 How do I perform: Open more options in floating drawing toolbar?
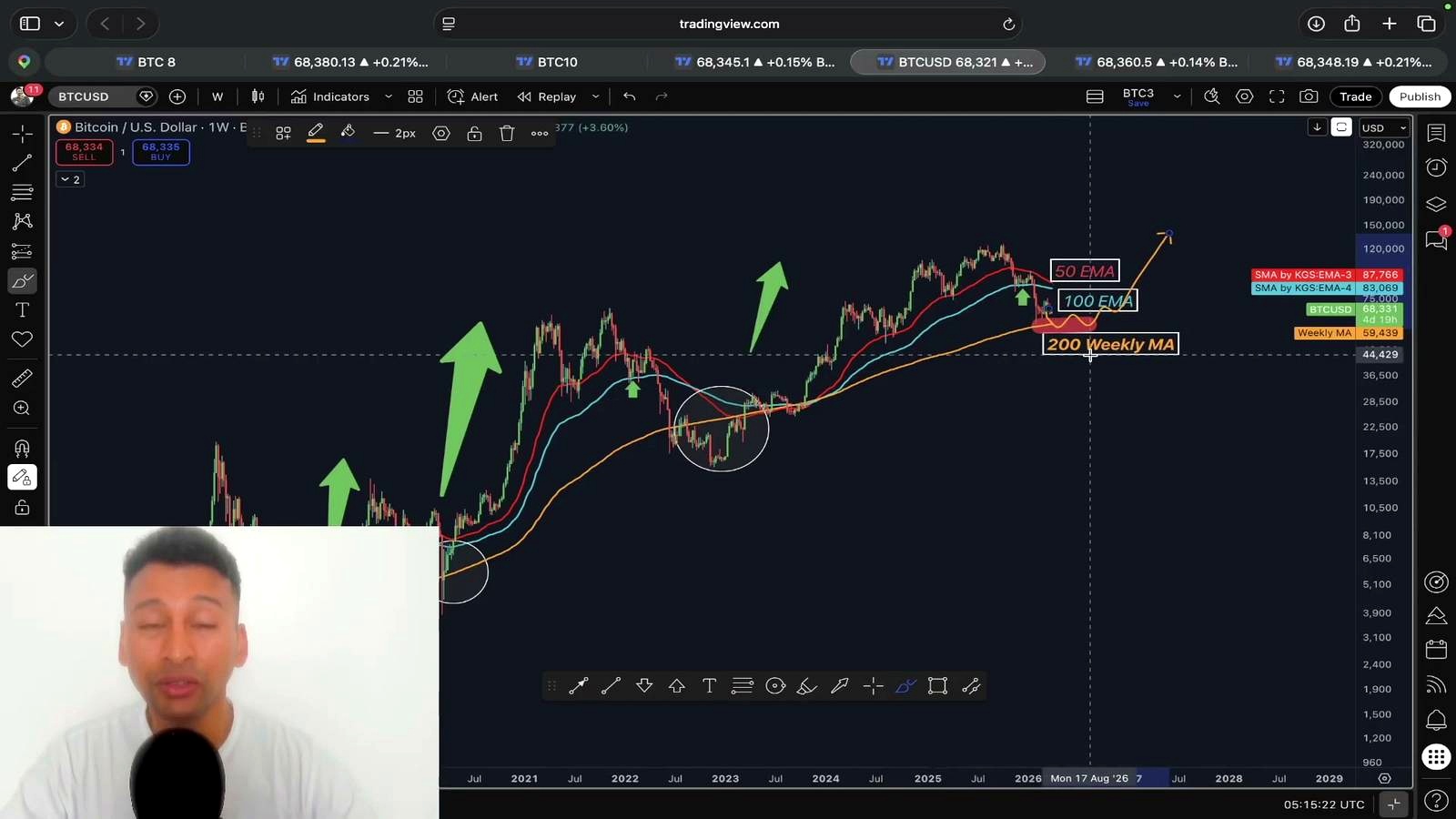pyautogui.click(x=540, y=134)
